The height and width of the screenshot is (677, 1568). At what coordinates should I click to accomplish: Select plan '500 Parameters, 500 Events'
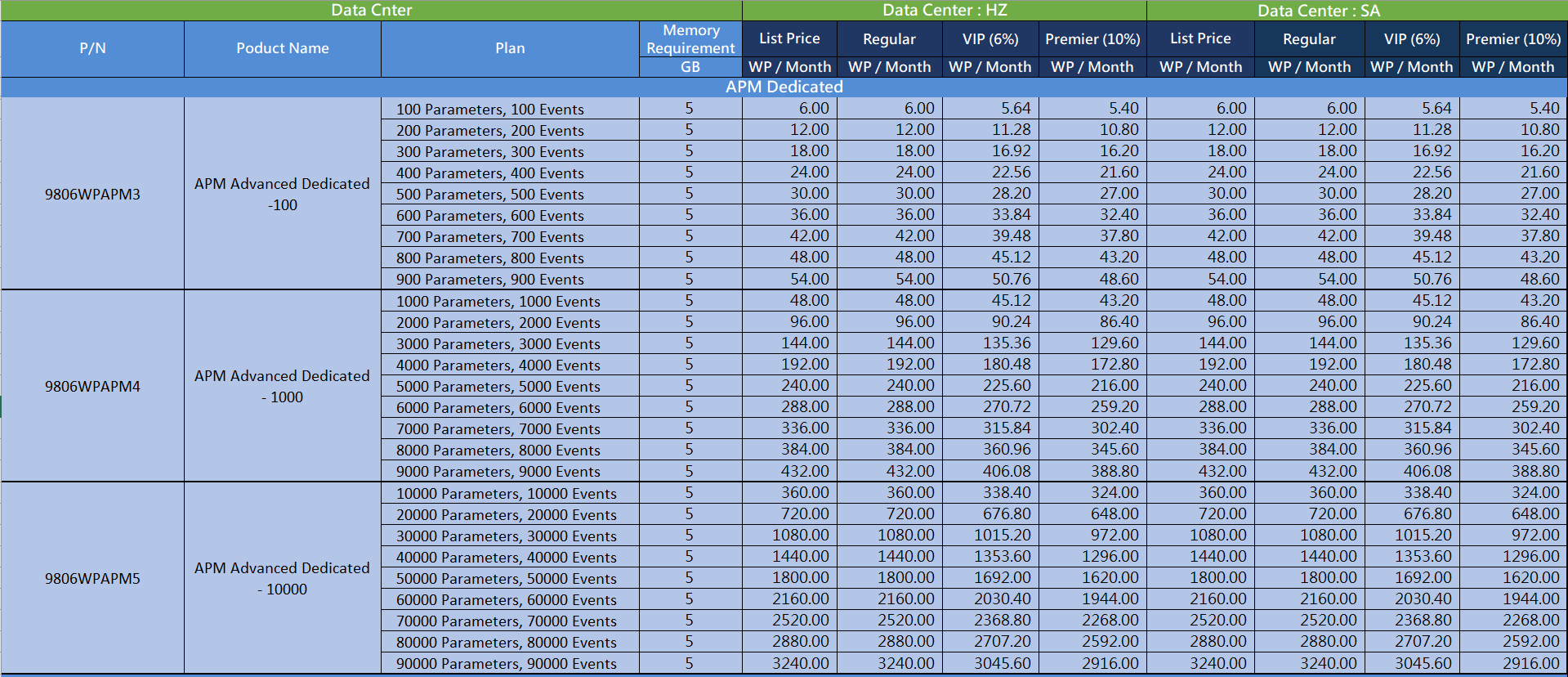510,194
